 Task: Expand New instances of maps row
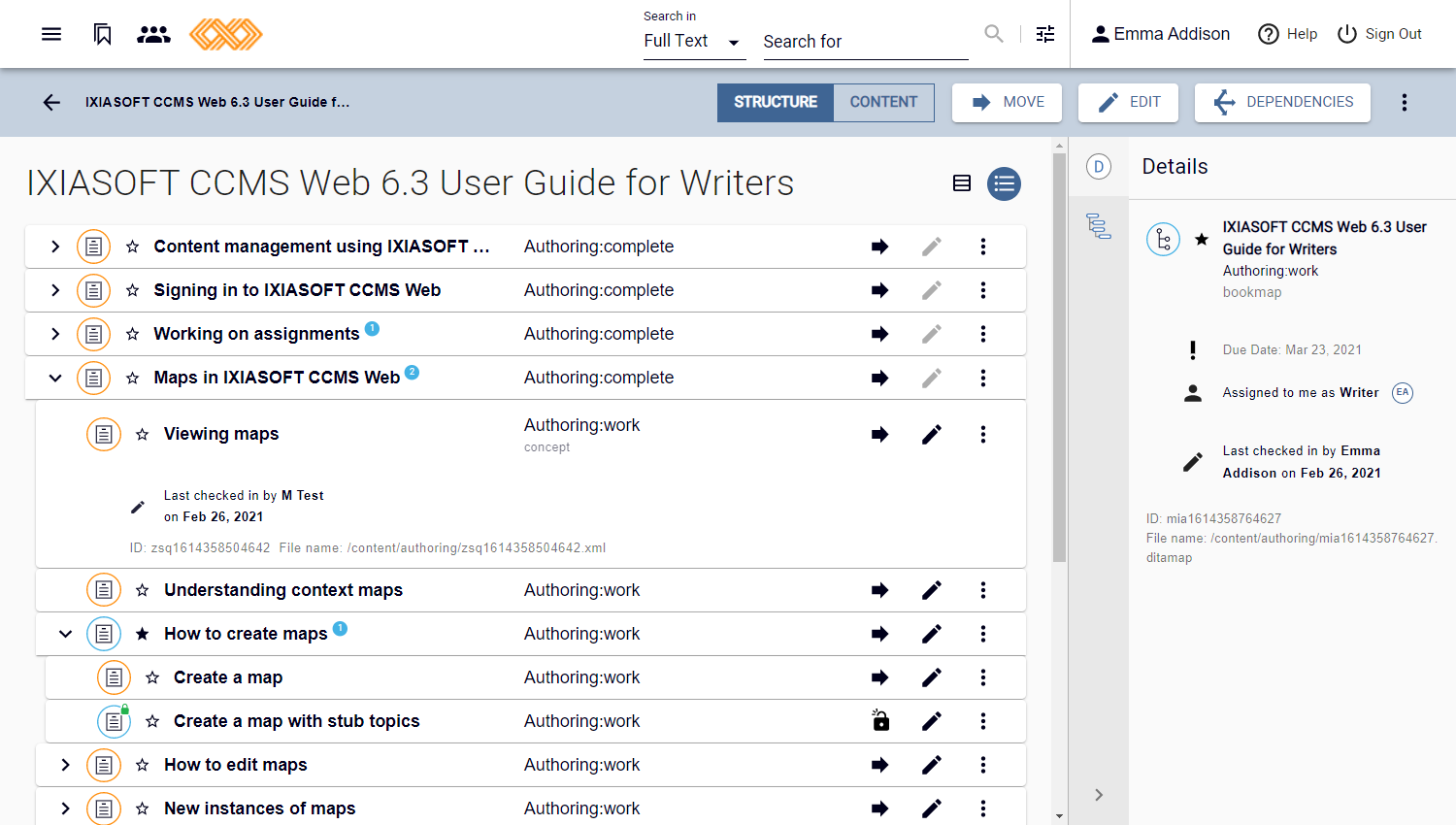[65, 808]
